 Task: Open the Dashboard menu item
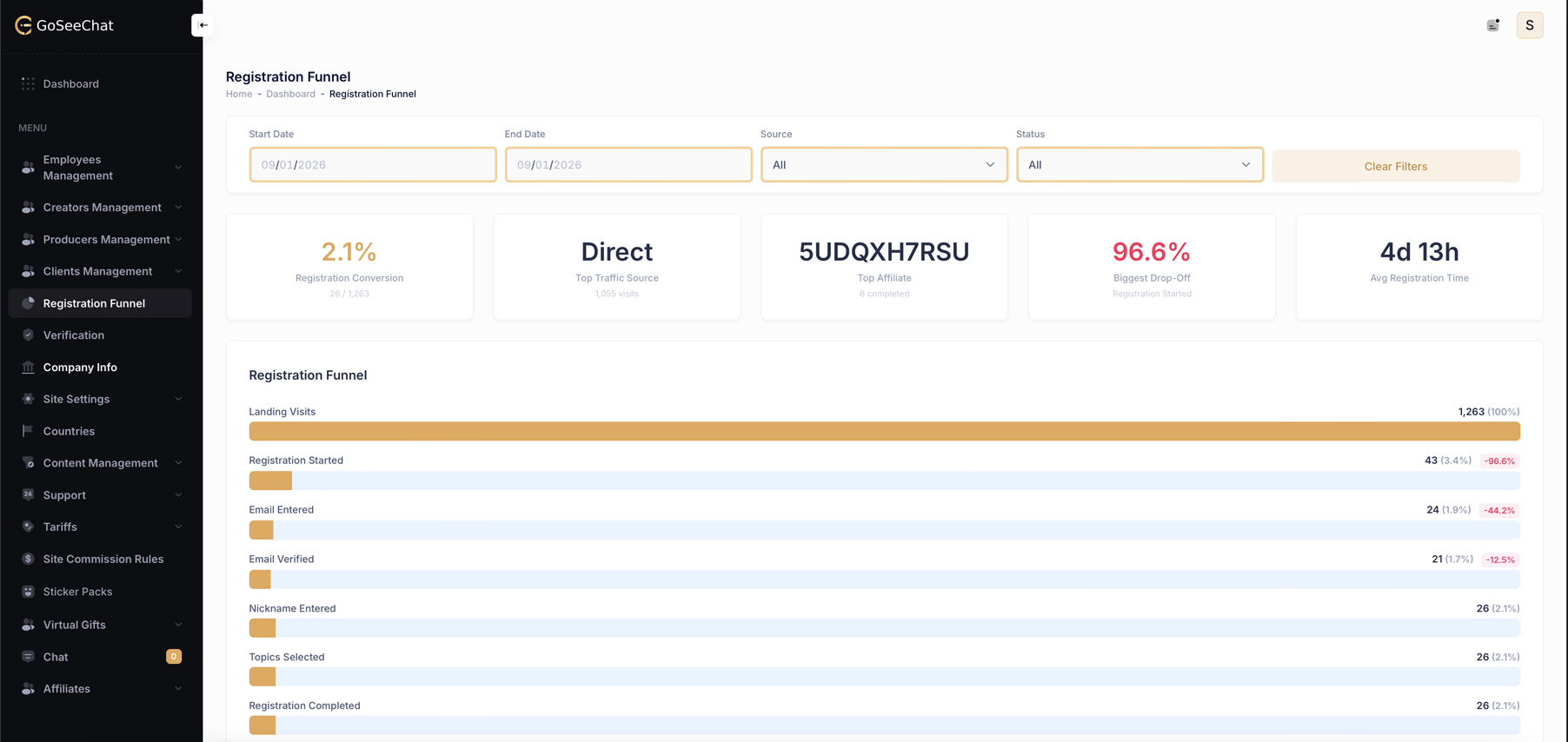[100, 84]
